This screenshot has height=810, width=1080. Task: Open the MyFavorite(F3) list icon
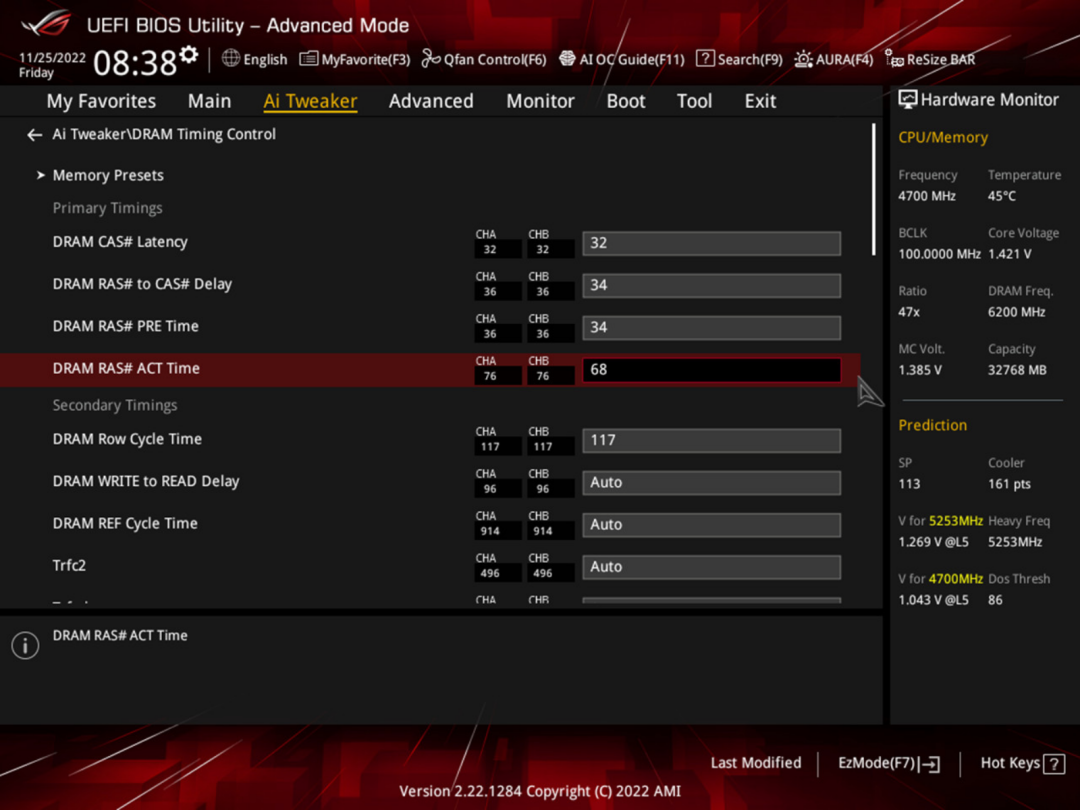pyautogui.click(x=308, y=59)
